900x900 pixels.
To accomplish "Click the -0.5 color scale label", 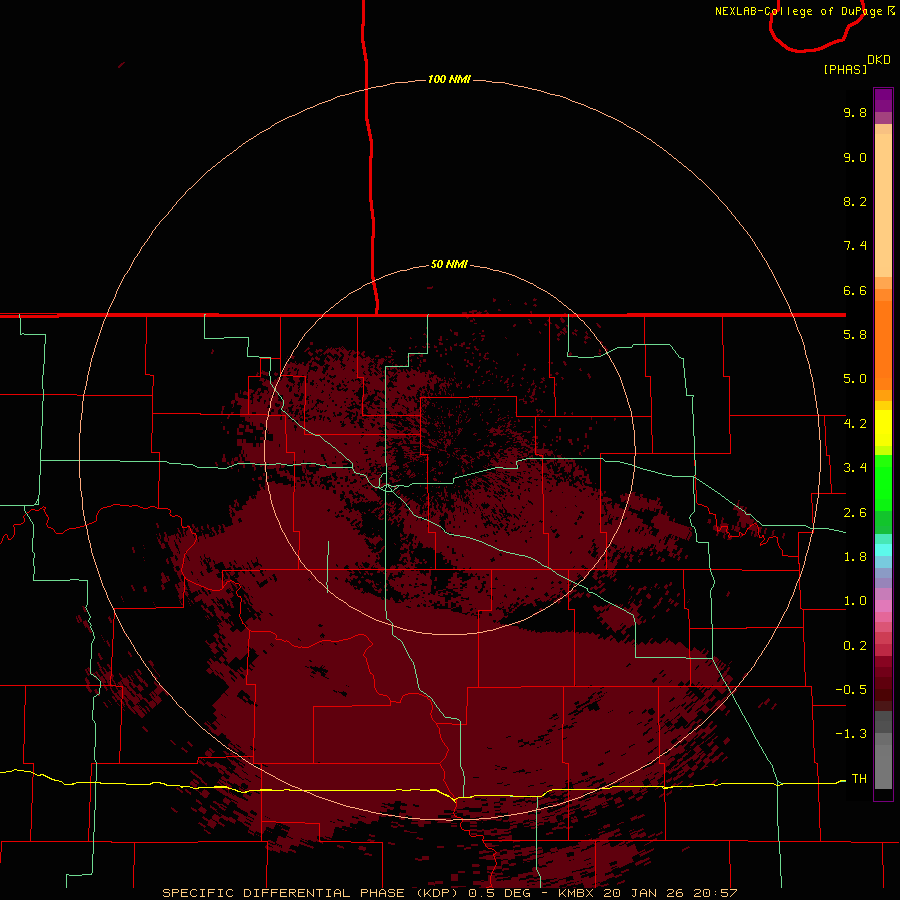I will pyautogui.click(x=851, y=690).
